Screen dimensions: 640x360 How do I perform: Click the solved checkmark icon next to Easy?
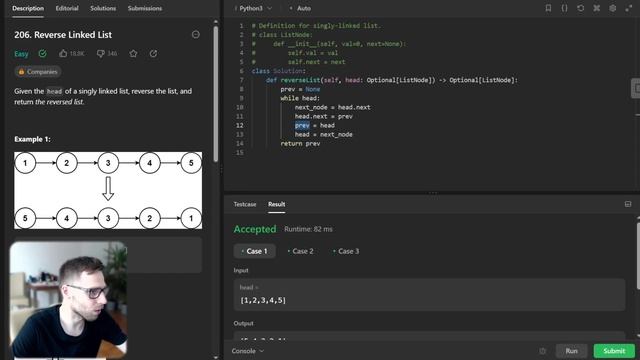(x=42, y=53)
